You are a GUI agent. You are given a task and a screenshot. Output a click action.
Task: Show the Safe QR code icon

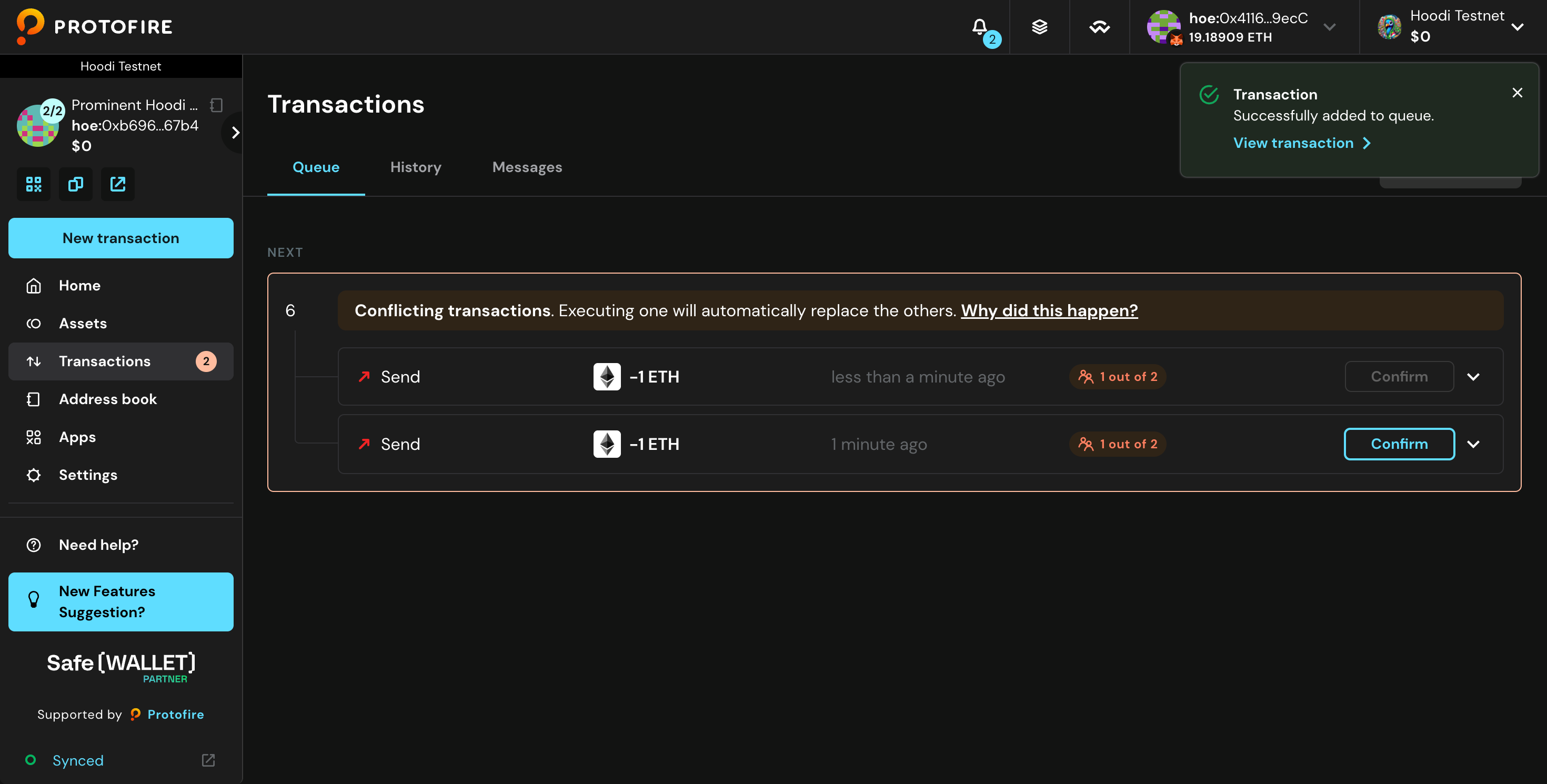pos(34,184)
